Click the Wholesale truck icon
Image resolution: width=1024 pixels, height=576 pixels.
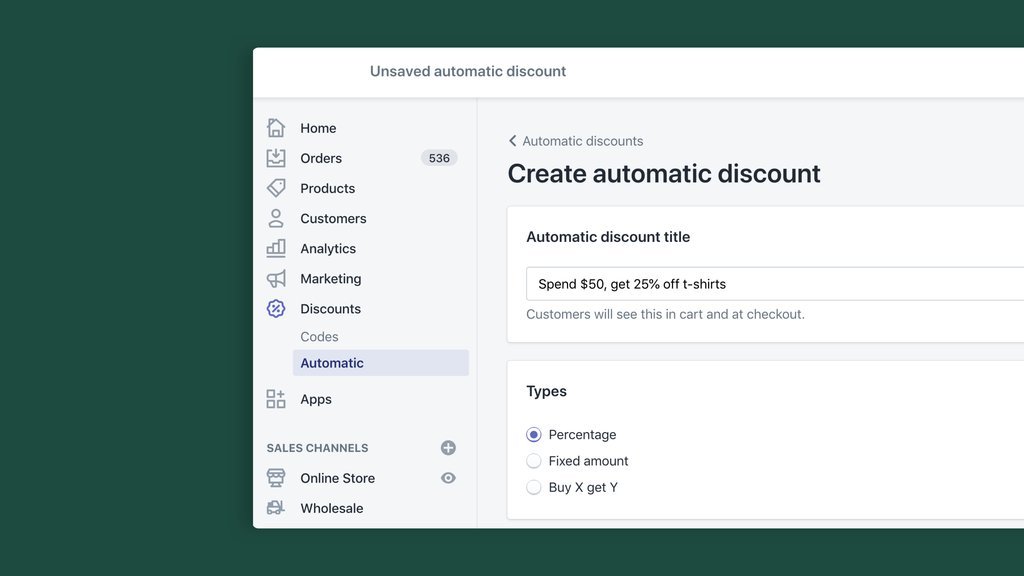pyautogui.click(x=276, y=508)
